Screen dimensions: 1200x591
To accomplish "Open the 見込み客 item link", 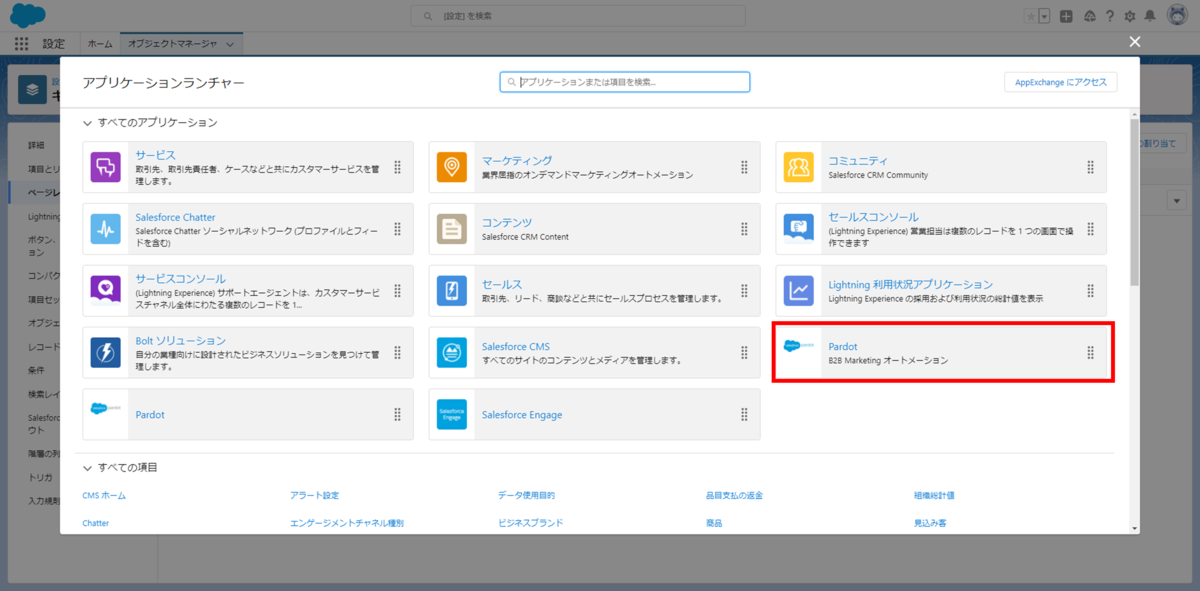I will pyautogui.click(x=930, y=523).
